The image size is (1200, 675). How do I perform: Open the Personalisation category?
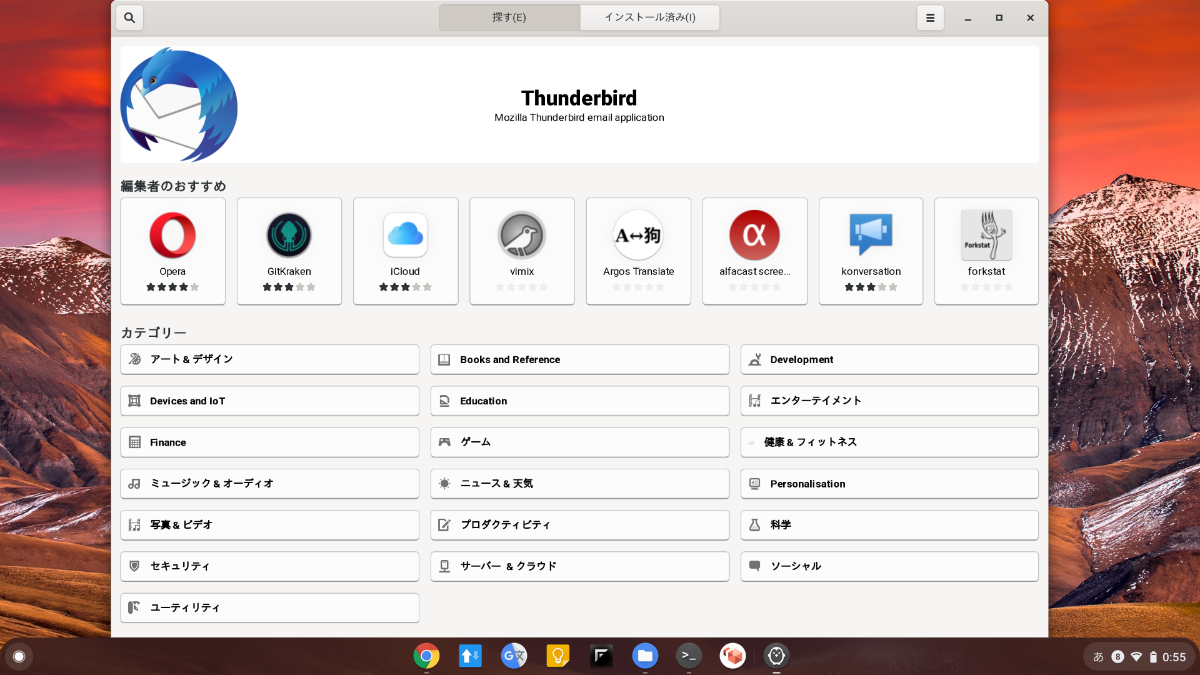[x=890, y=483]
